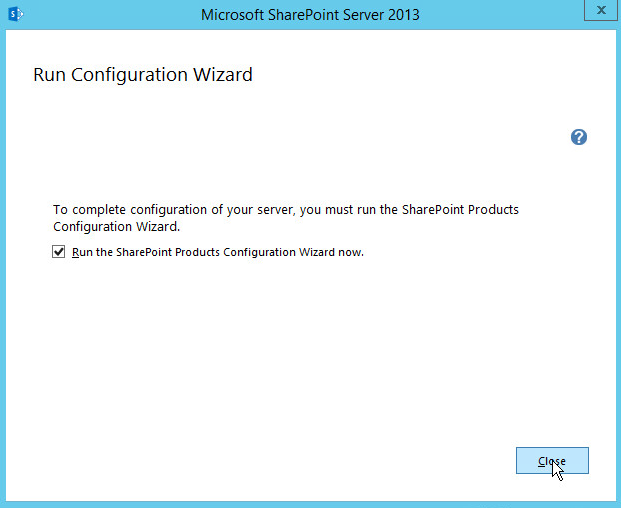Image resolution: width=621 pixels, height=508 pixels.
Task: Click the SharePoint logo in the title bar
Action: coord(15,14)
